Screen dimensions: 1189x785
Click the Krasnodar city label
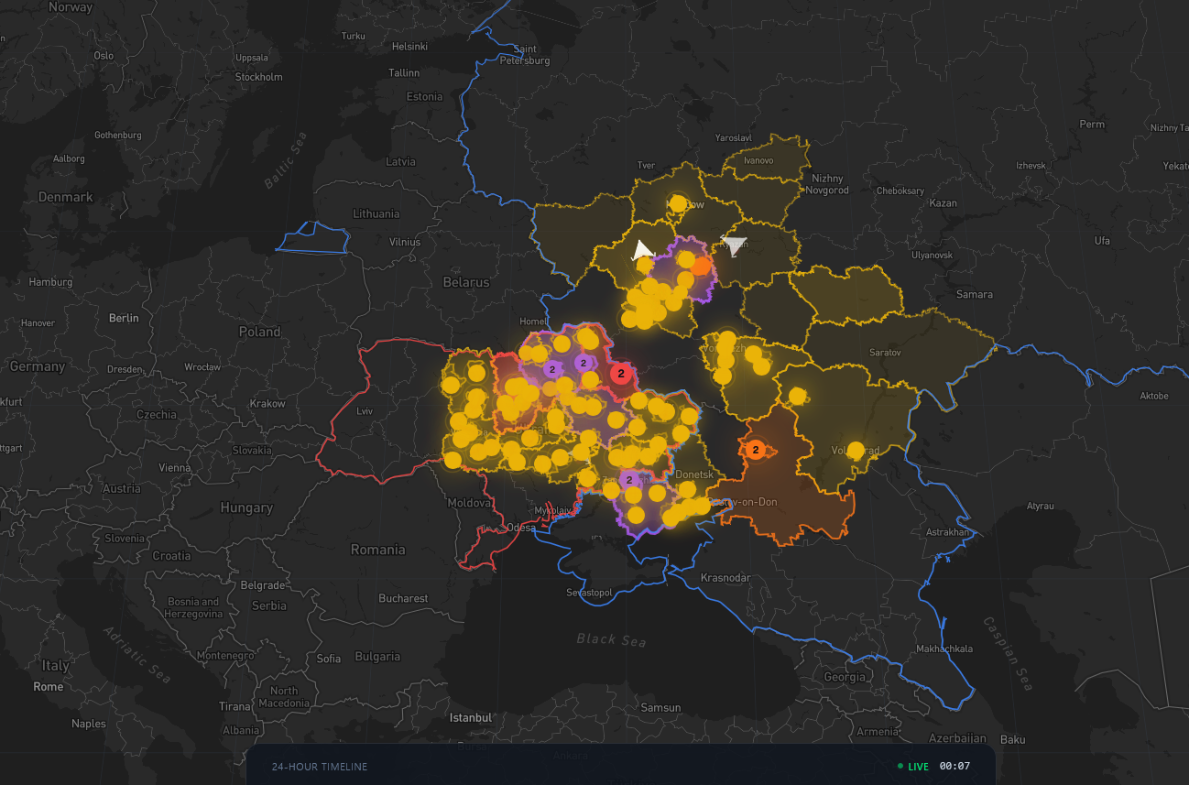[725, 578]
